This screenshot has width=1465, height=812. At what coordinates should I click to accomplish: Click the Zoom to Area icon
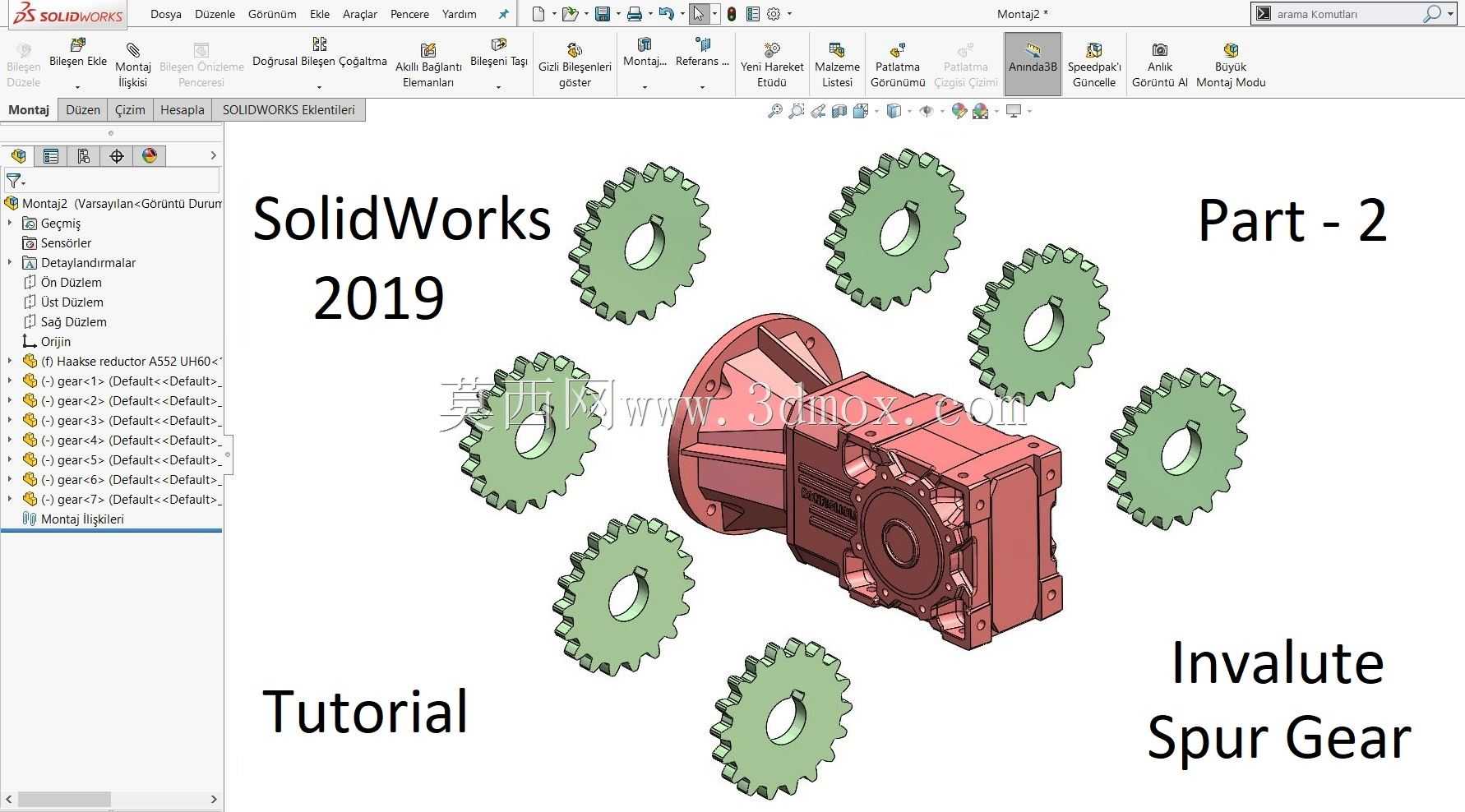click(x=796, y=111)
